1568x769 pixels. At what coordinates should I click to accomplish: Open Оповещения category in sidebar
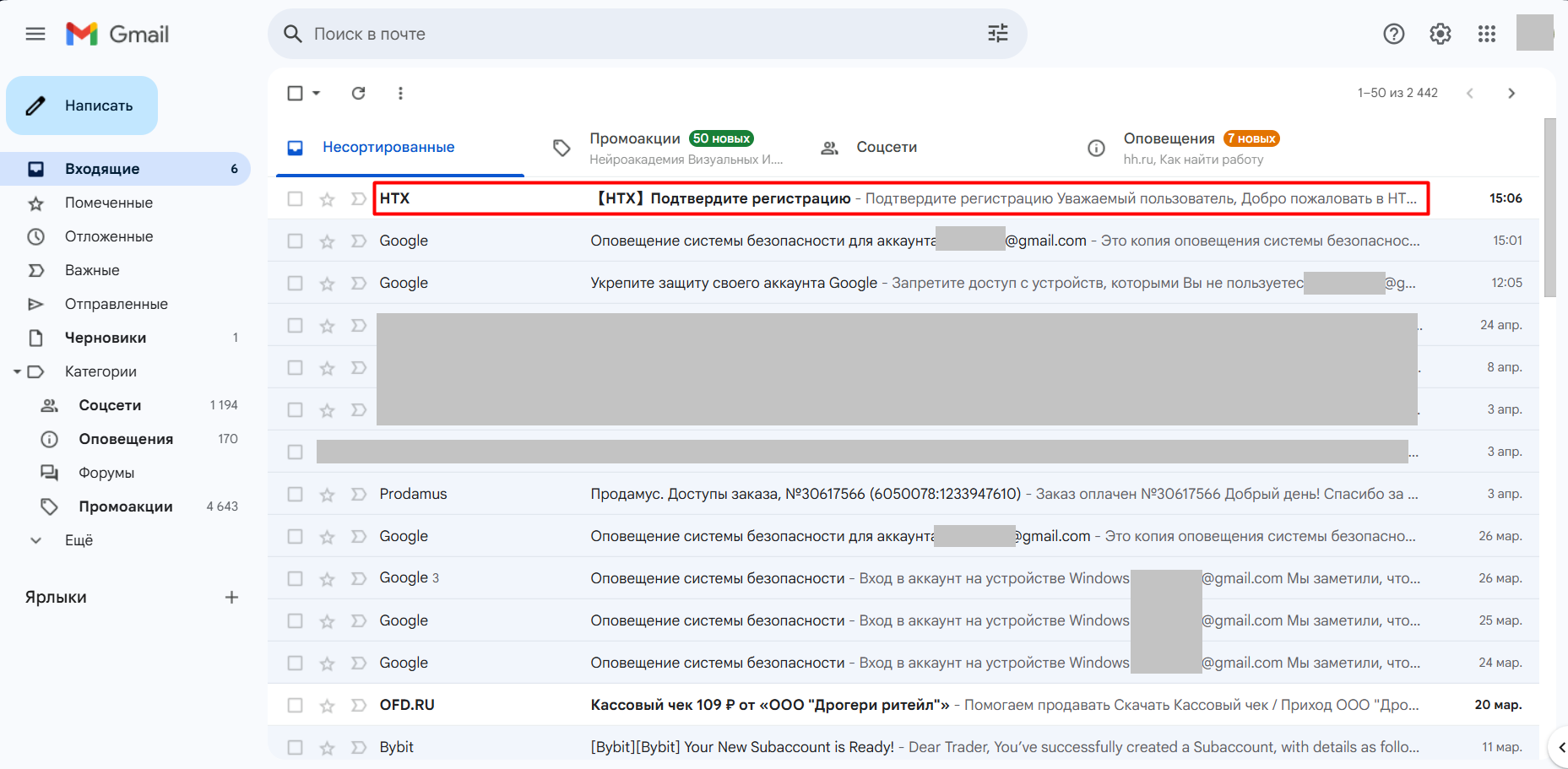pyautogui.click(x=125, y=439)
